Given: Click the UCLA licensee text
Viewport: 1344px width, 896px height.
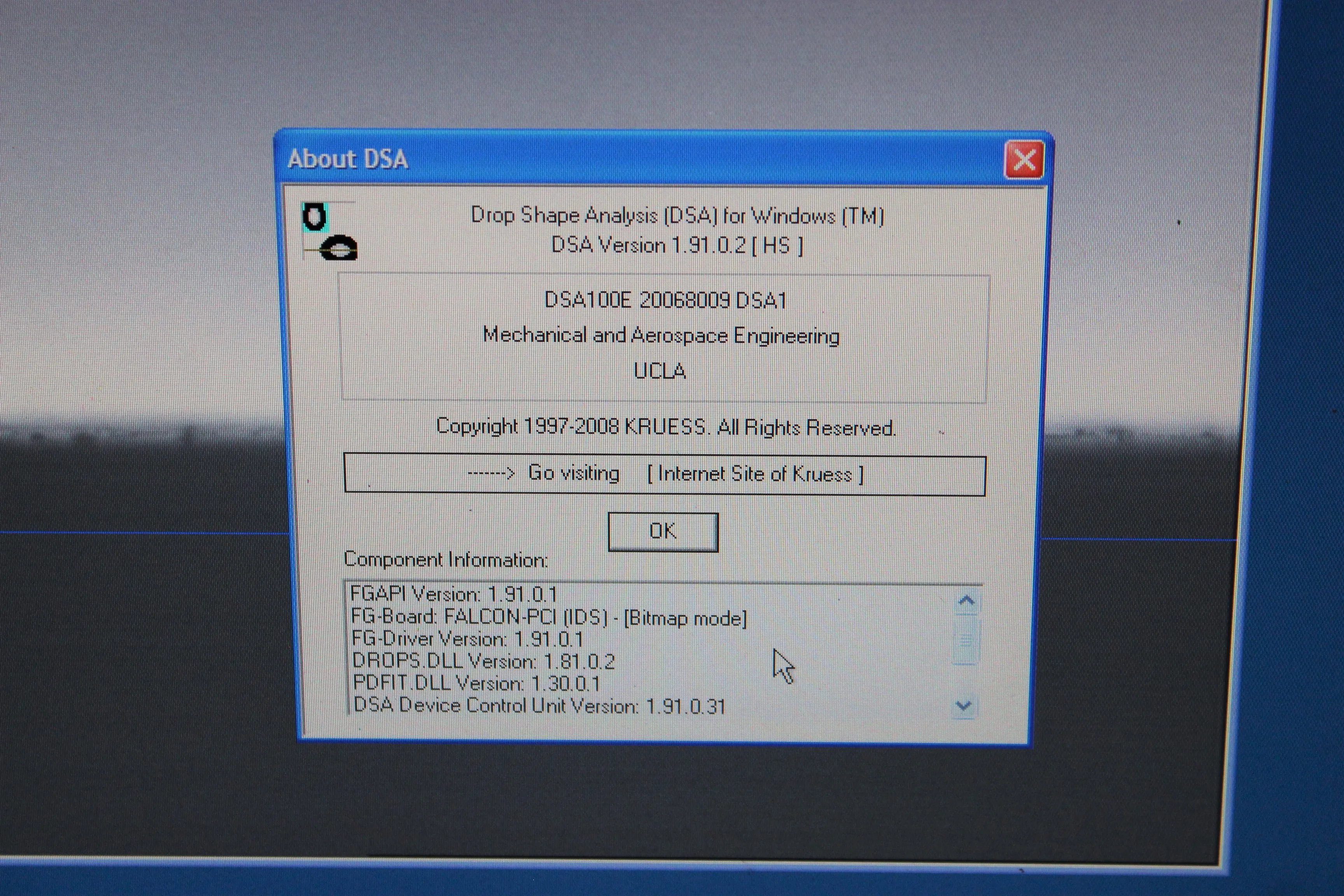Looking at the screenshot, I should pos(660,371).
